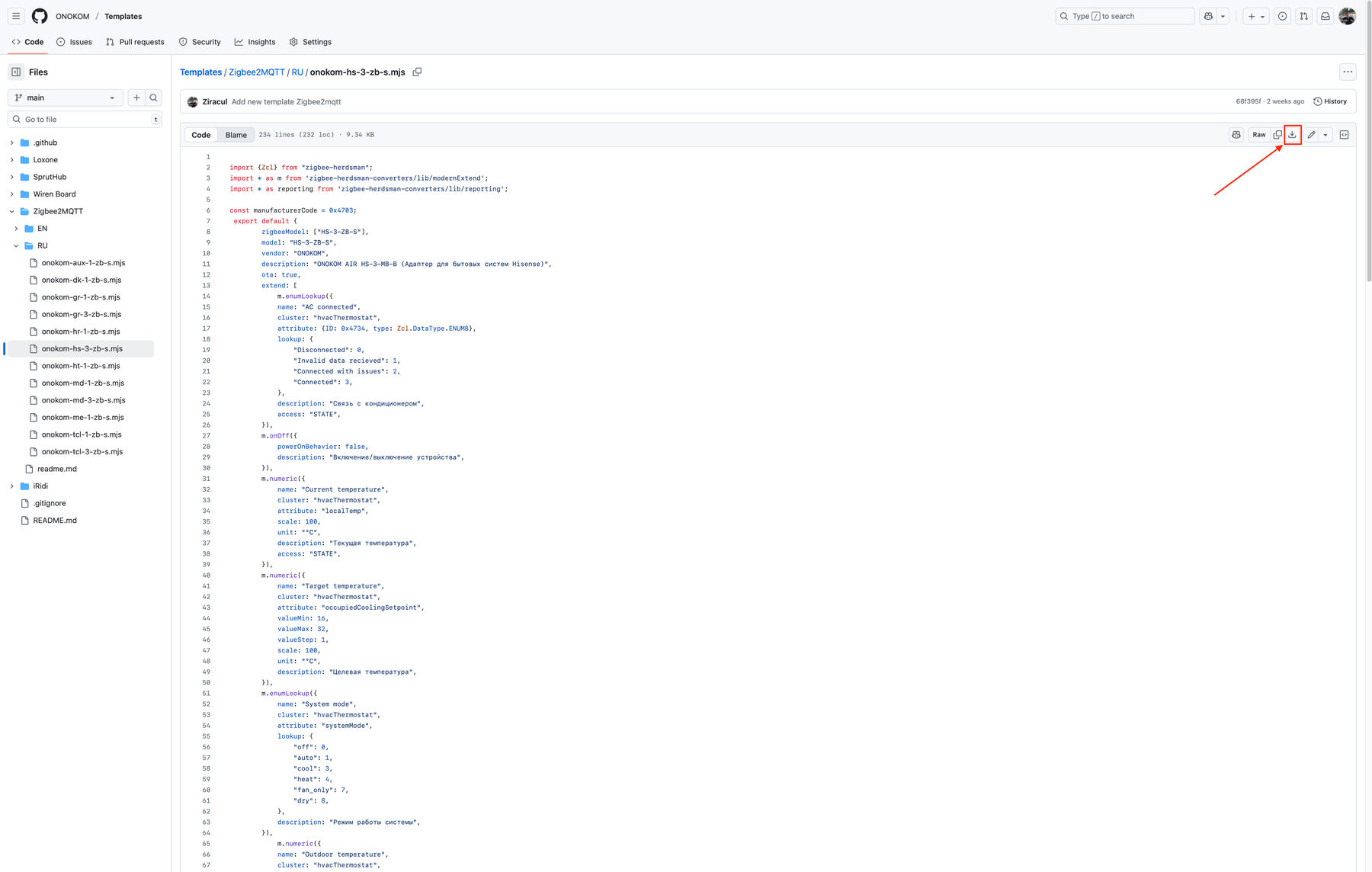Focus the Go to file field
This screenshot has width=1372, height=872.
click(x=84, y=120)
